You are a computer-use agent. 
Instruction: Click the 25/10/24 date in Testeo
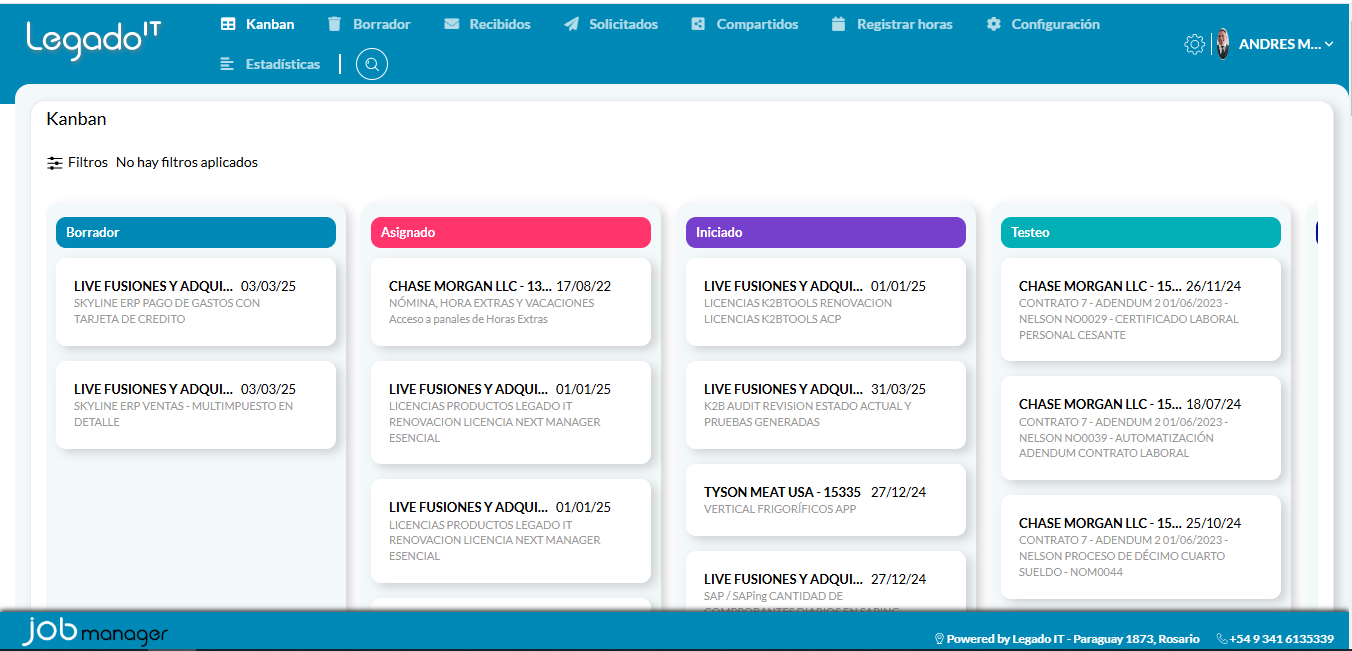click(x=1213, y=523)
